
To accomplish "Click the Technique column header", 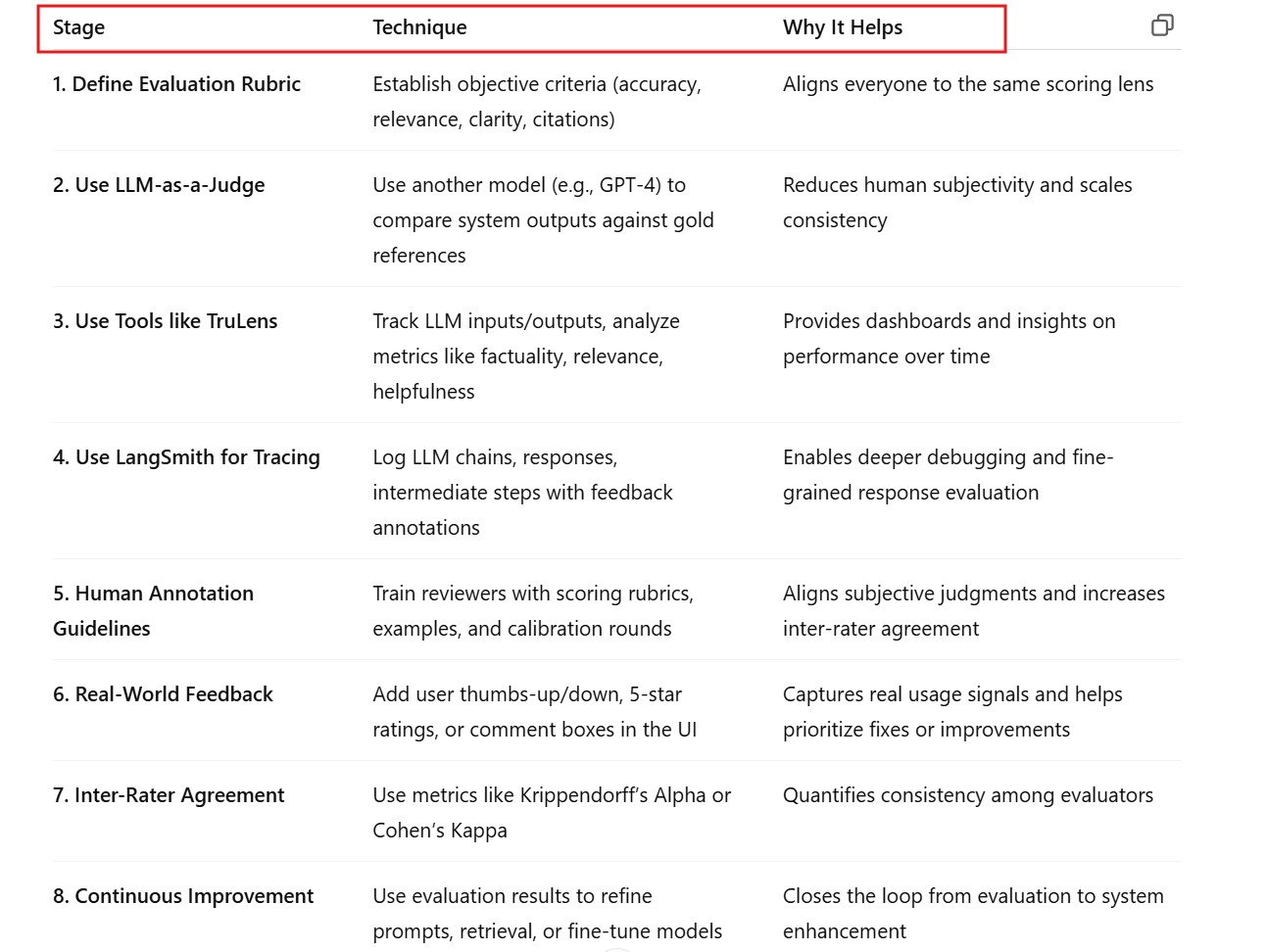I will point(419,27).
